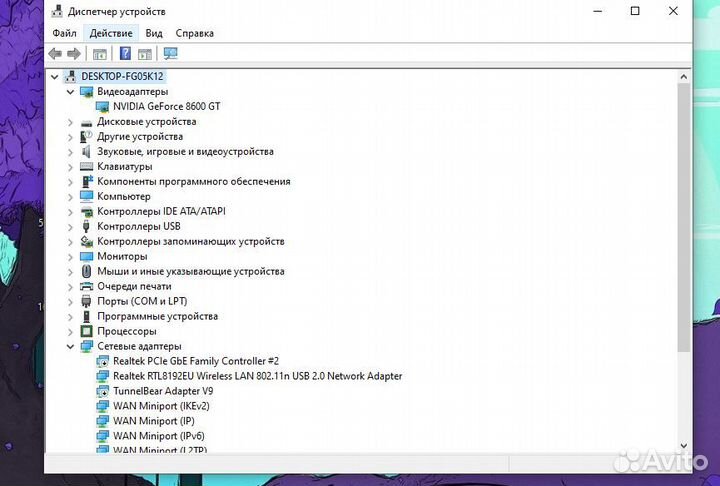Click the Процессоры chip icon
Screen dimensions: 720x486
[x=86, y=331]
